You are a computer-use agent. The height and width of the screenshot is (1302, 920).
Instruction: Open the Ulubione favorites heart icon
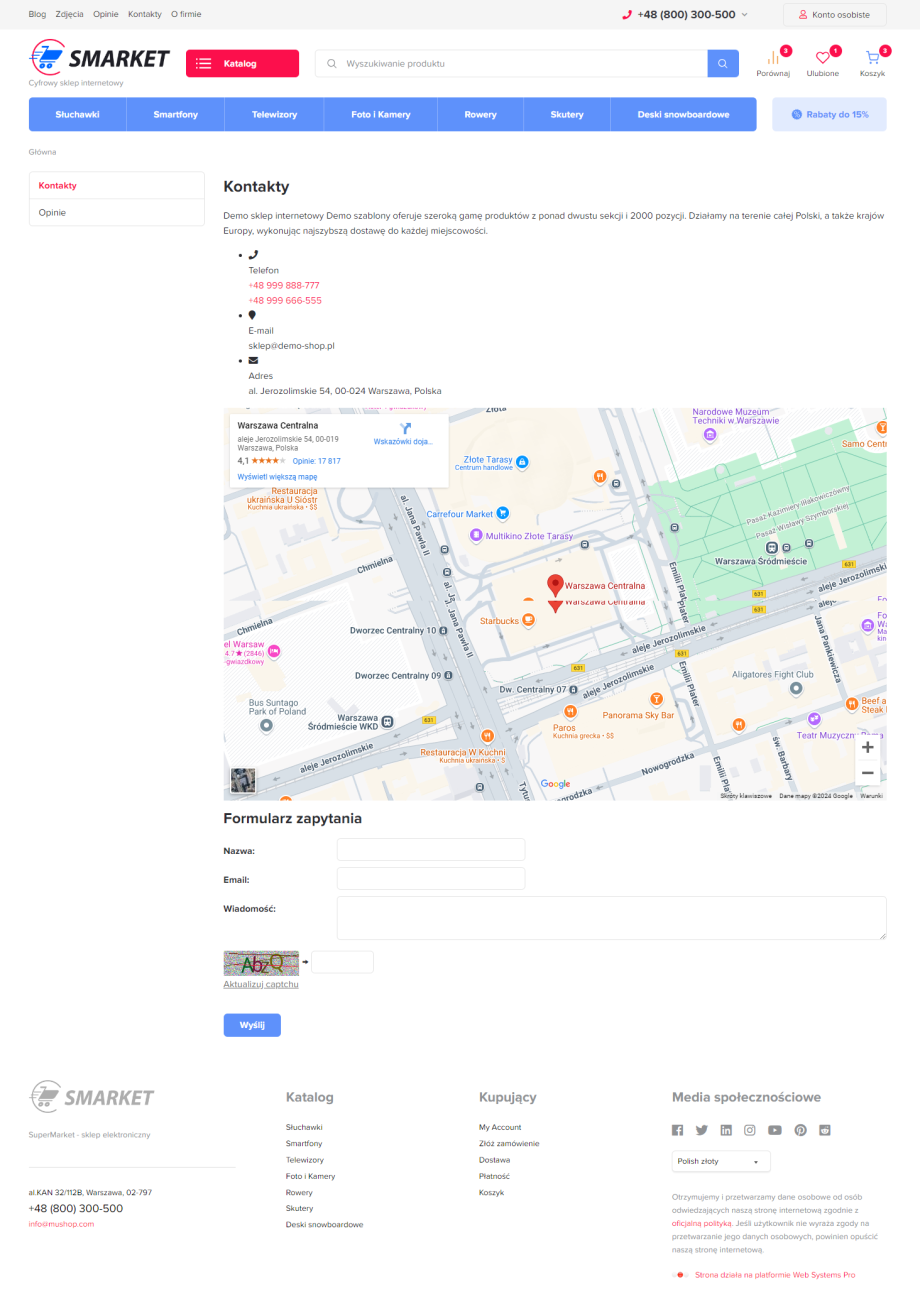[823, 60]
